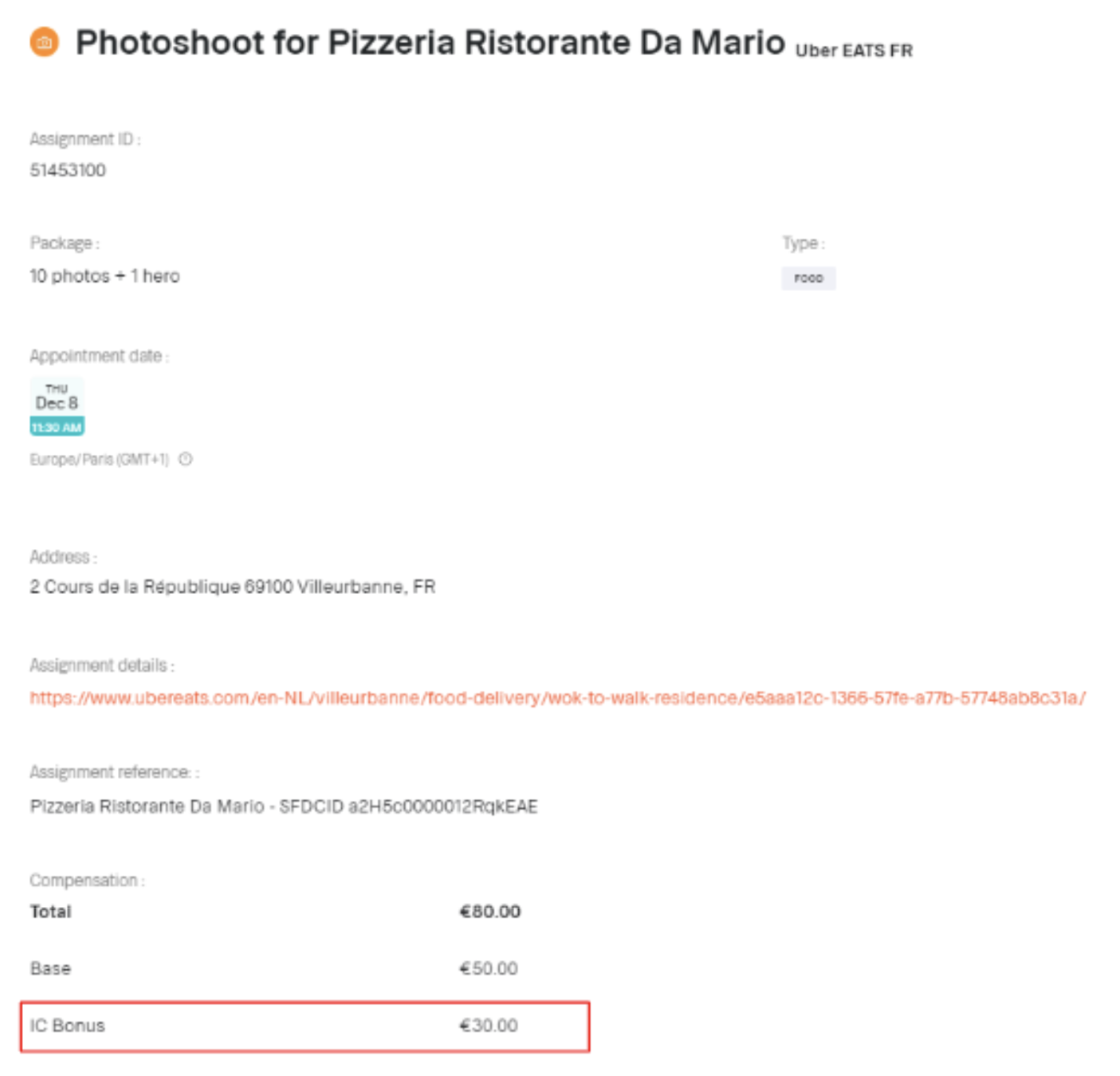Click the Base €50.00 amount
The height and width of the screenshot is (1076, 1120).
[x=489, y=968]
